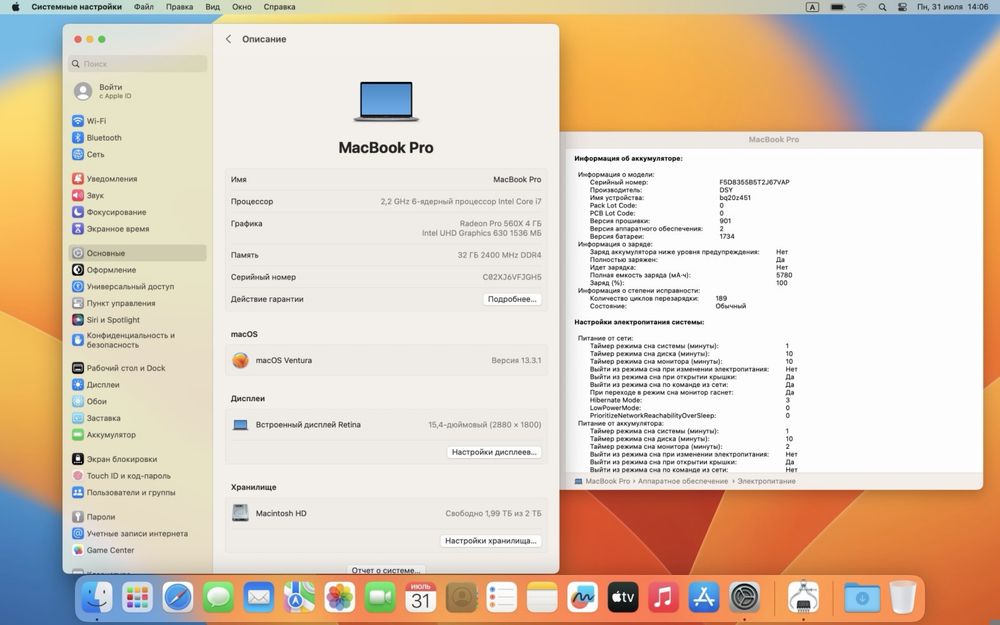This screenshot has height=625, width=1000.
Task: Click the Поиск search field in sidebar
Action: 137,64
